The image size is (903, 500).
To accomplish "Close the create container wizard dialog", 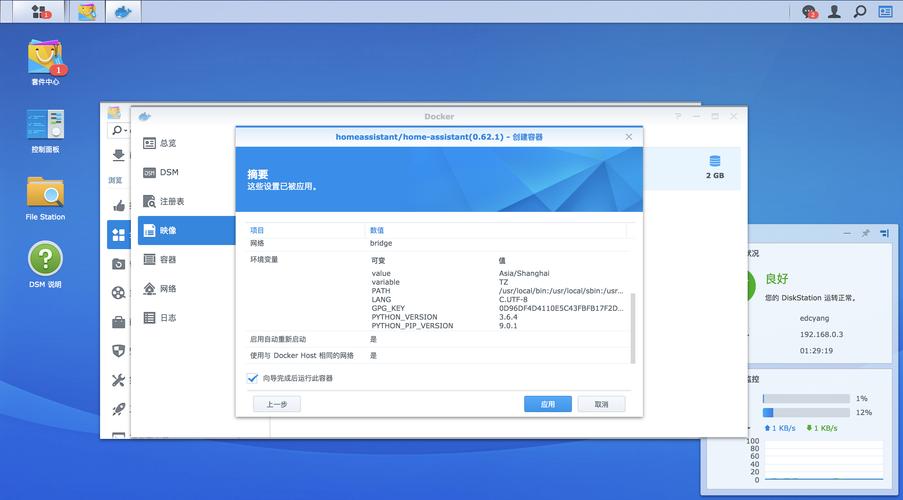I will [629, 137].
